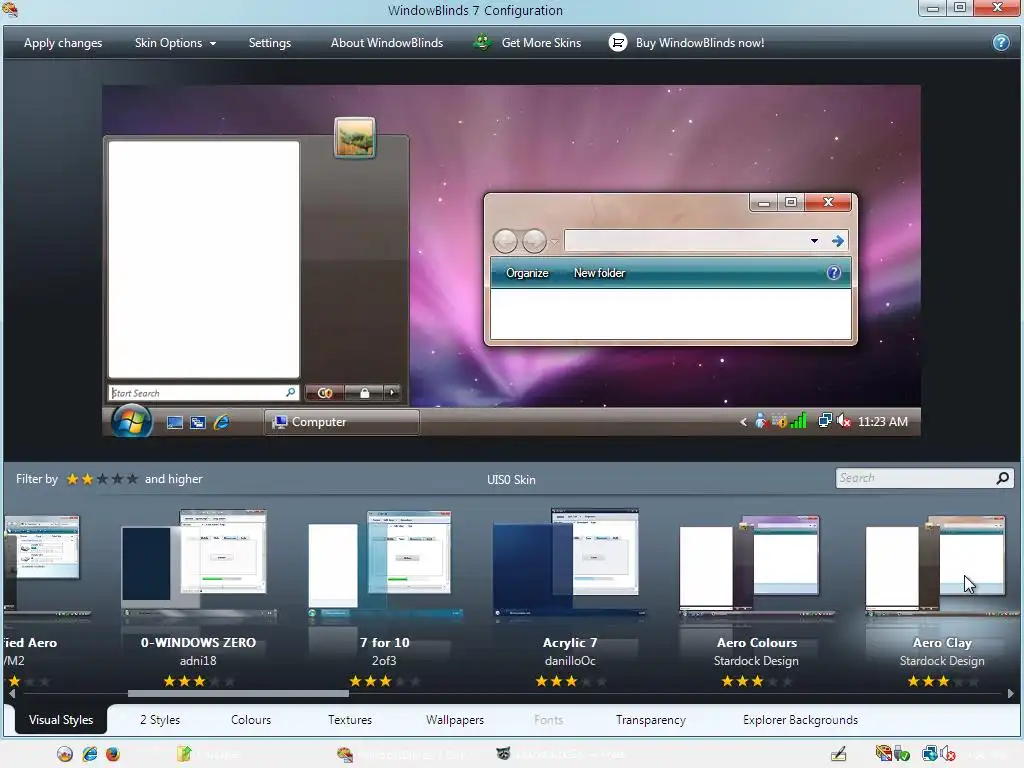The image size is (1024, 768).
Task: Click the magnifier icon in the preview Start Search box
Action: click(x=291, y=392)
